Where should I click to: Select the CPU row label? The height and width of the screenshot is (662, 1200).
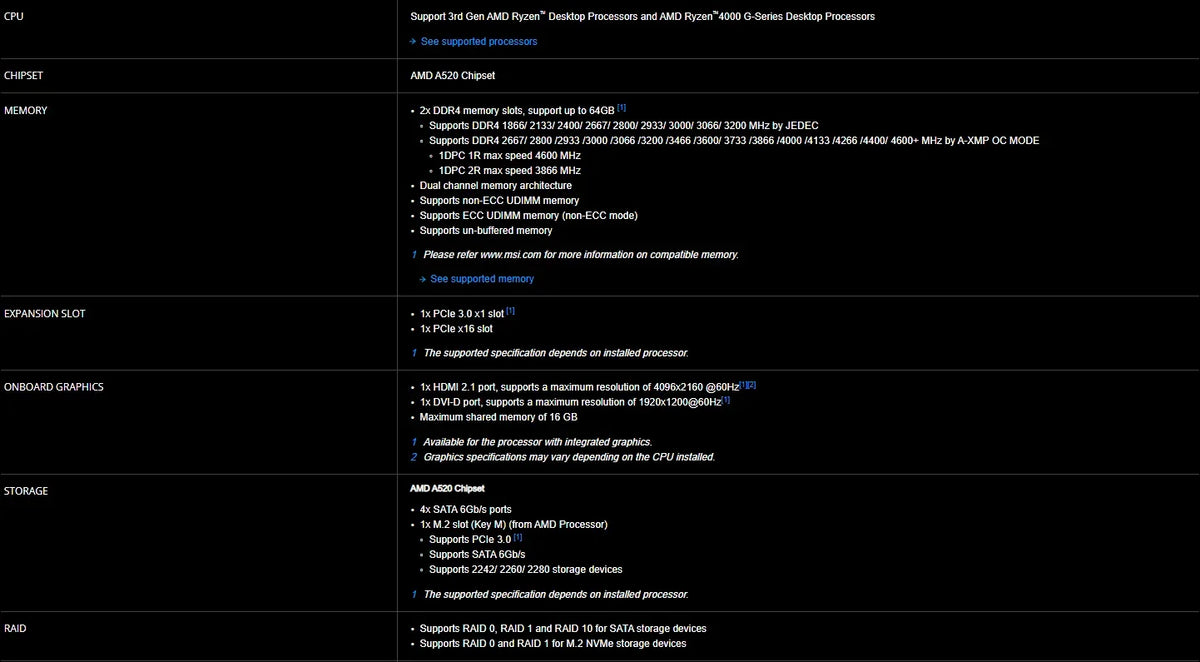pos(14,16)
